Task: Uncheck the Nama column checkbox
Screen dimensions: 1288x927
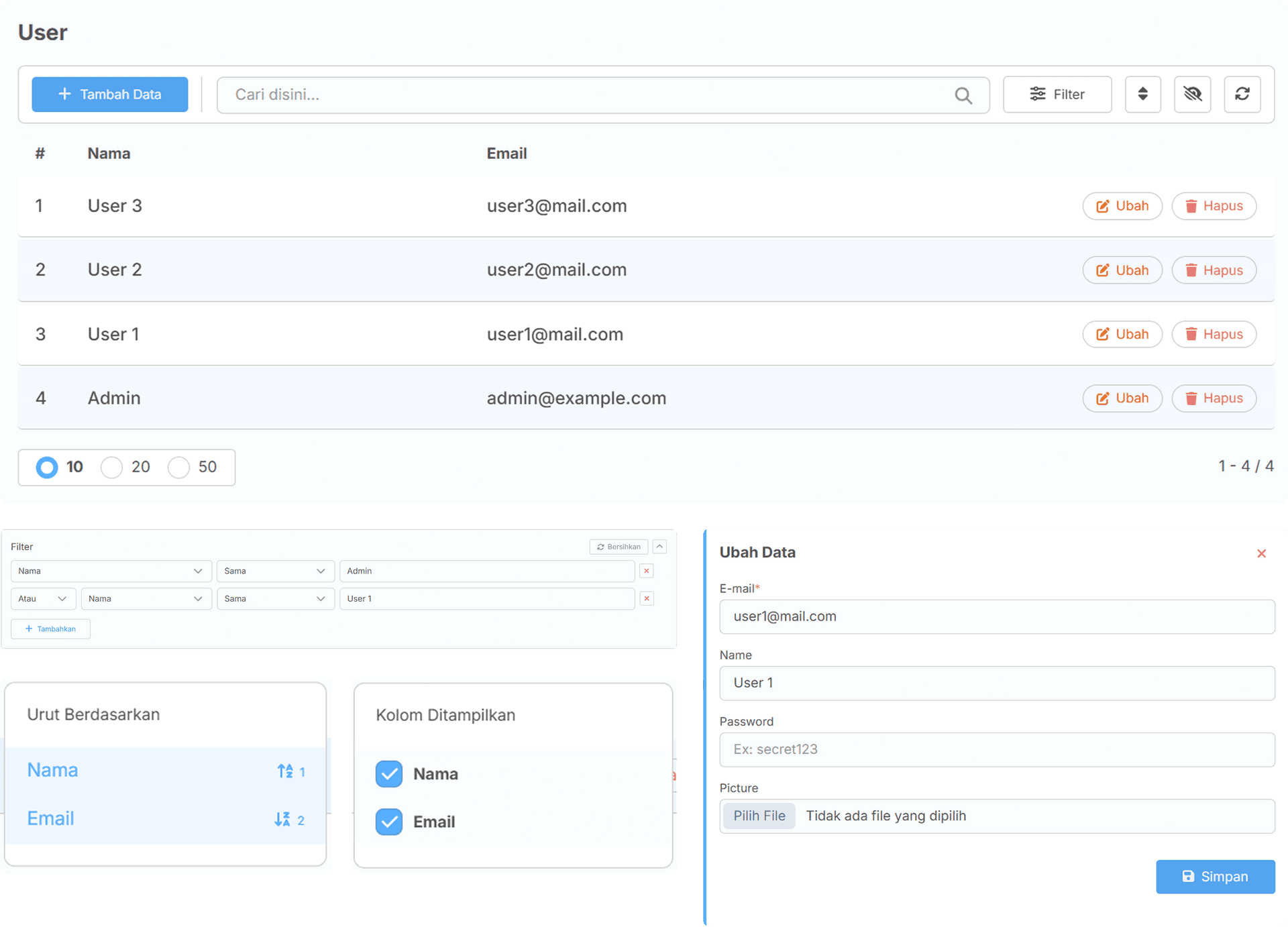Action: 389,773
